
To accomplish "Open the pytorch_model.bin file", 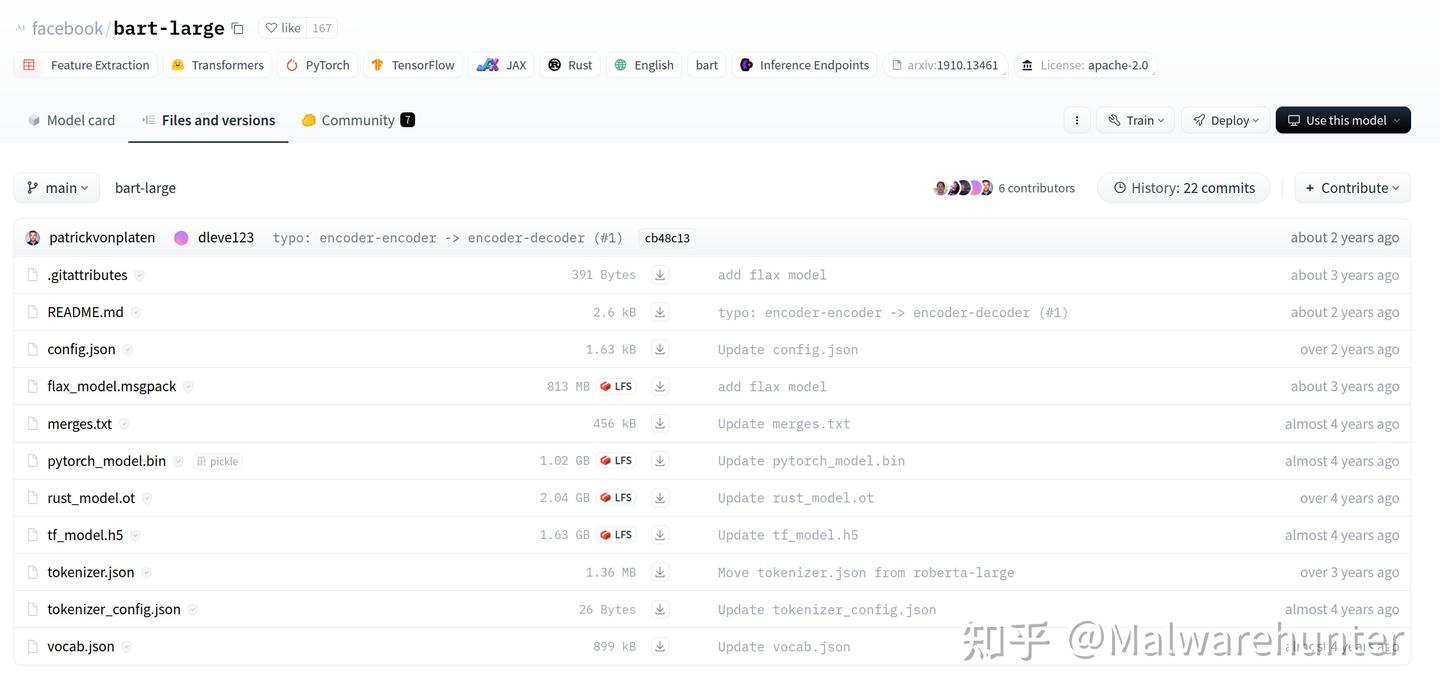I will tap(107, 461).
